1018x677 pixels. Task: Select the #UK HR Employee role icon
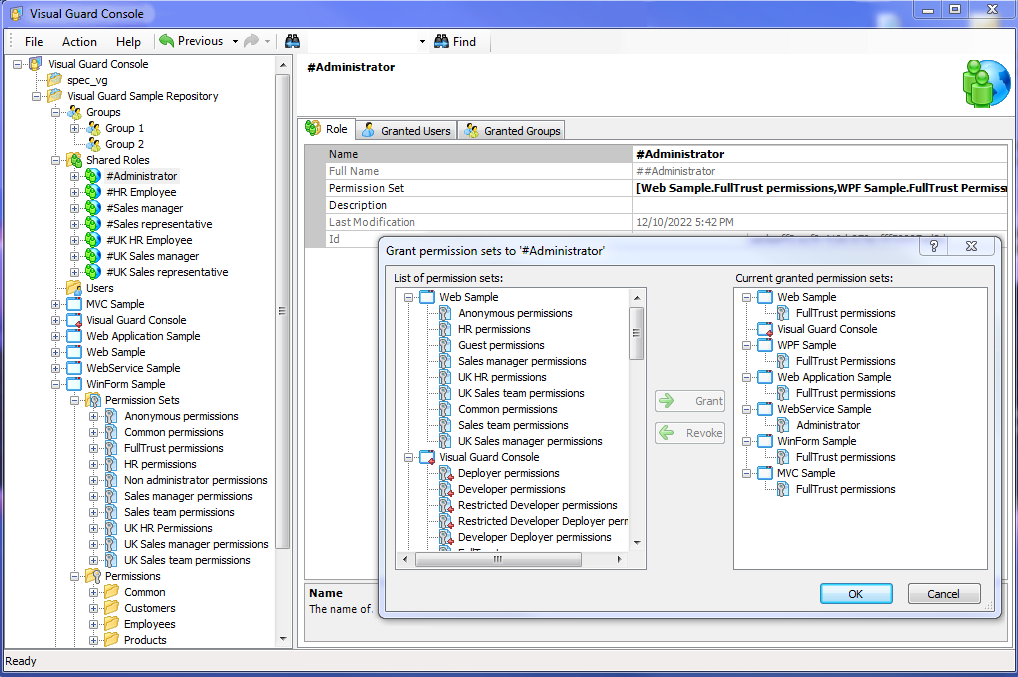pyautogui.click(x=93, y=240)
